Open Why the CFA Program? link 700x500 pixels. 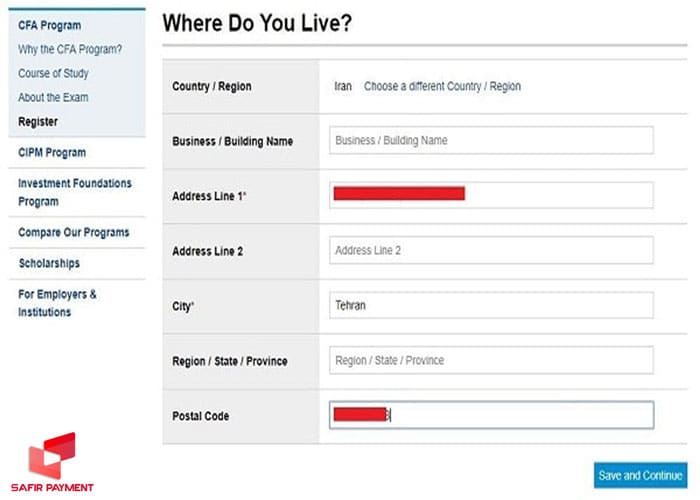(x=70, y=49)
